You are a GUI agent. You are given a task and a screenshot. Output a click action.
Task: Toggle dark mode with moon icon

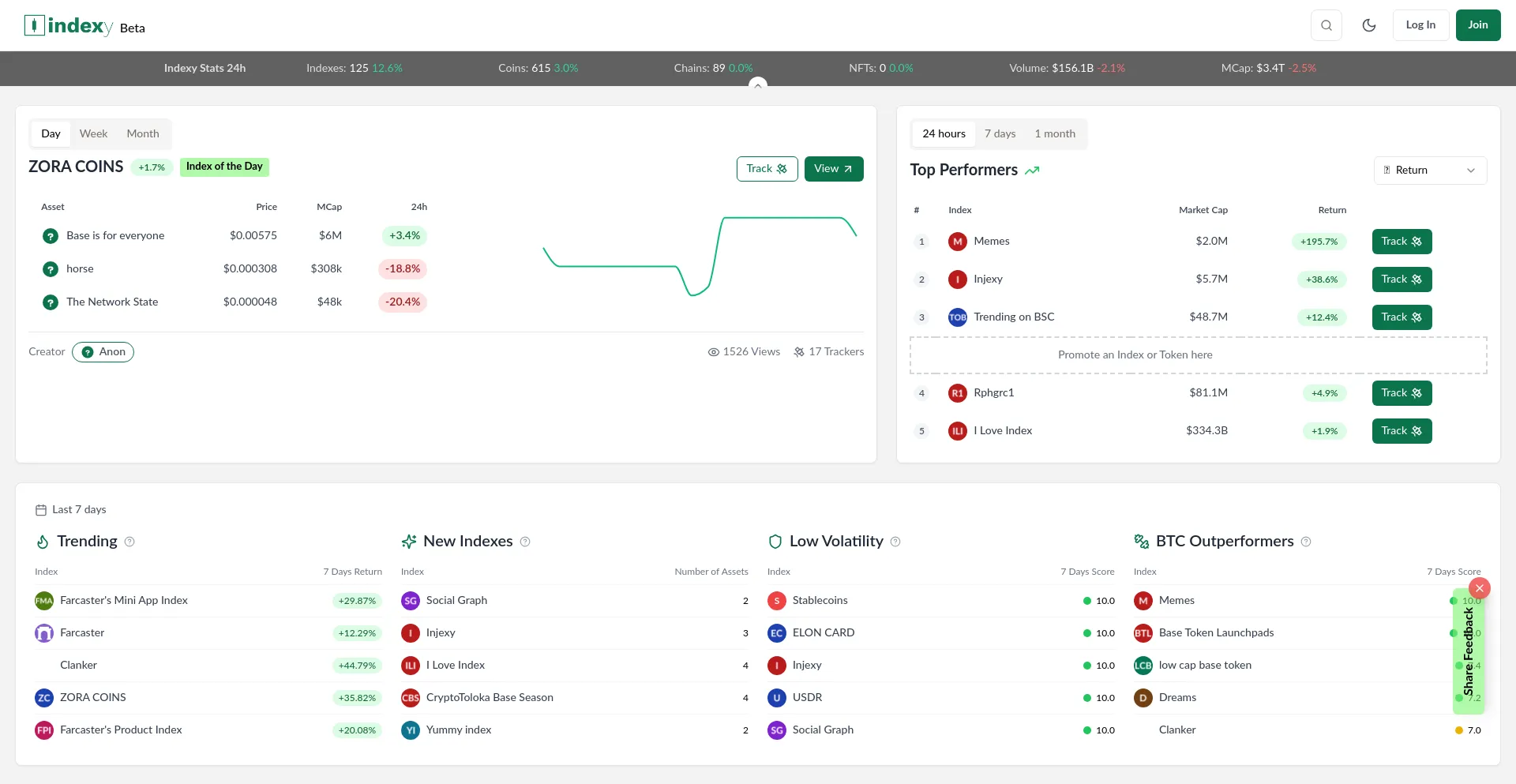(x=1369, y=25)
